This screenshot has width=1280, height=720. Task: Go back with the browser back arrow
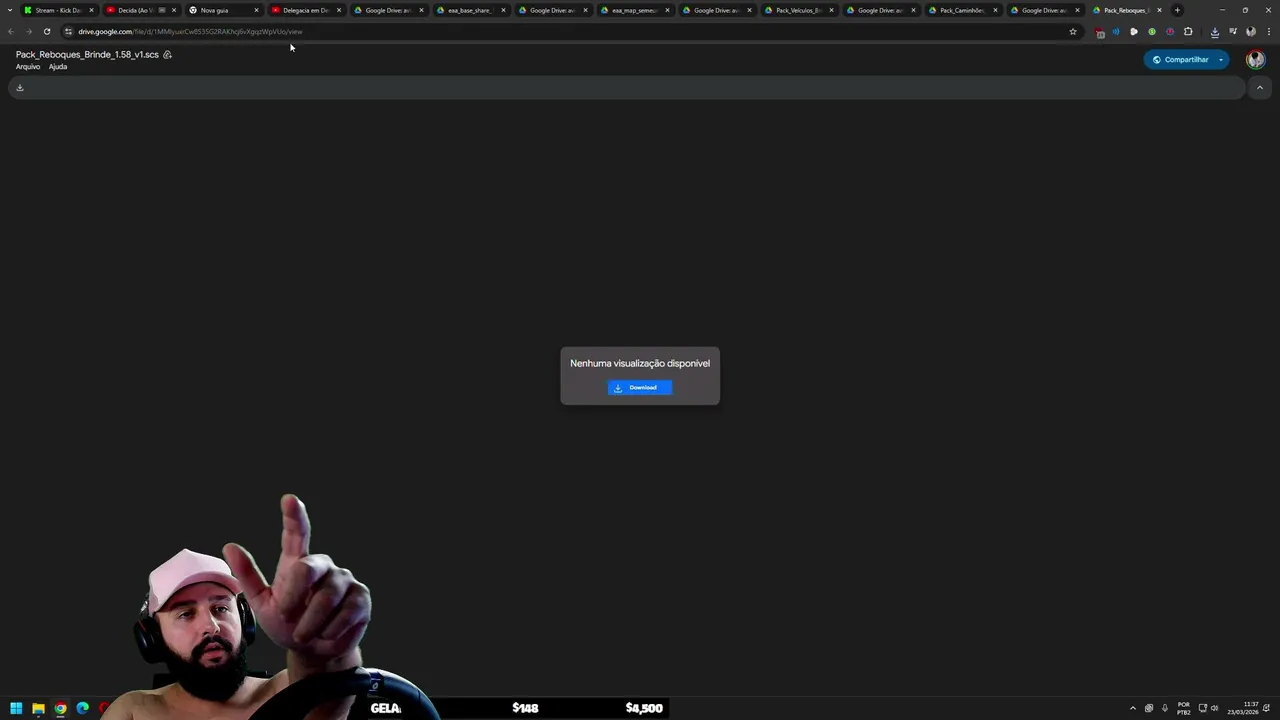click(x=11, y=32)
